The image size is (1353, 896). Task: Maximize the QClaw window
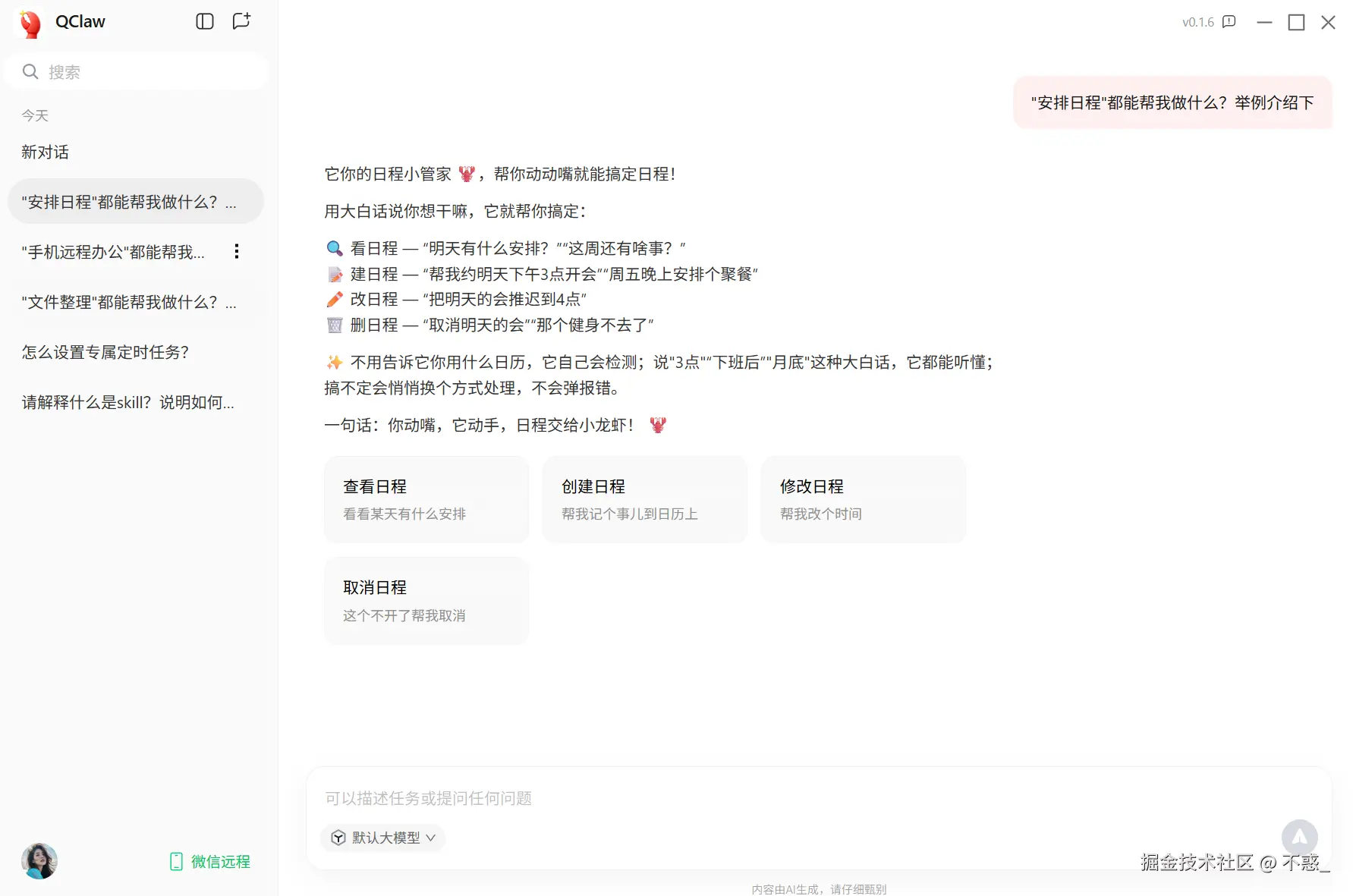click(1296, 22)
